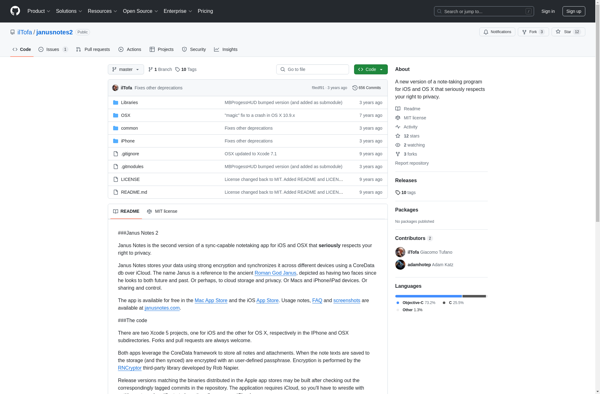Open the Actions tab
Viewport: 600px width, 394px height.
pos(130,49)
